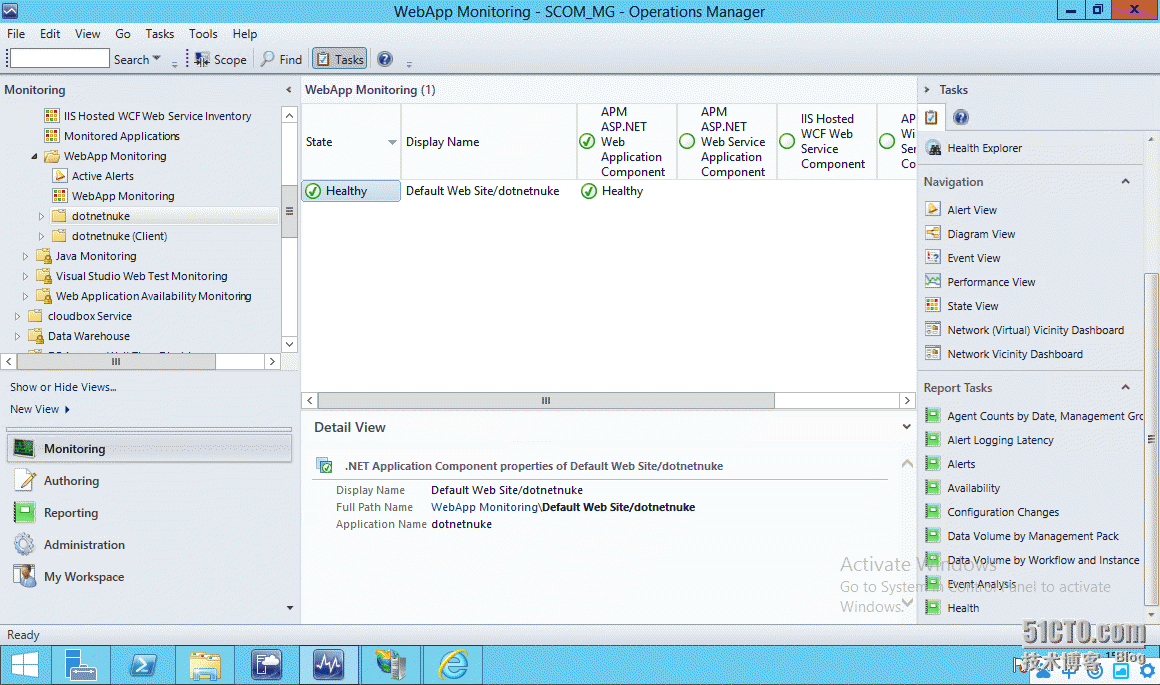
Task: Open the View menu
Action: coord(87,34)
